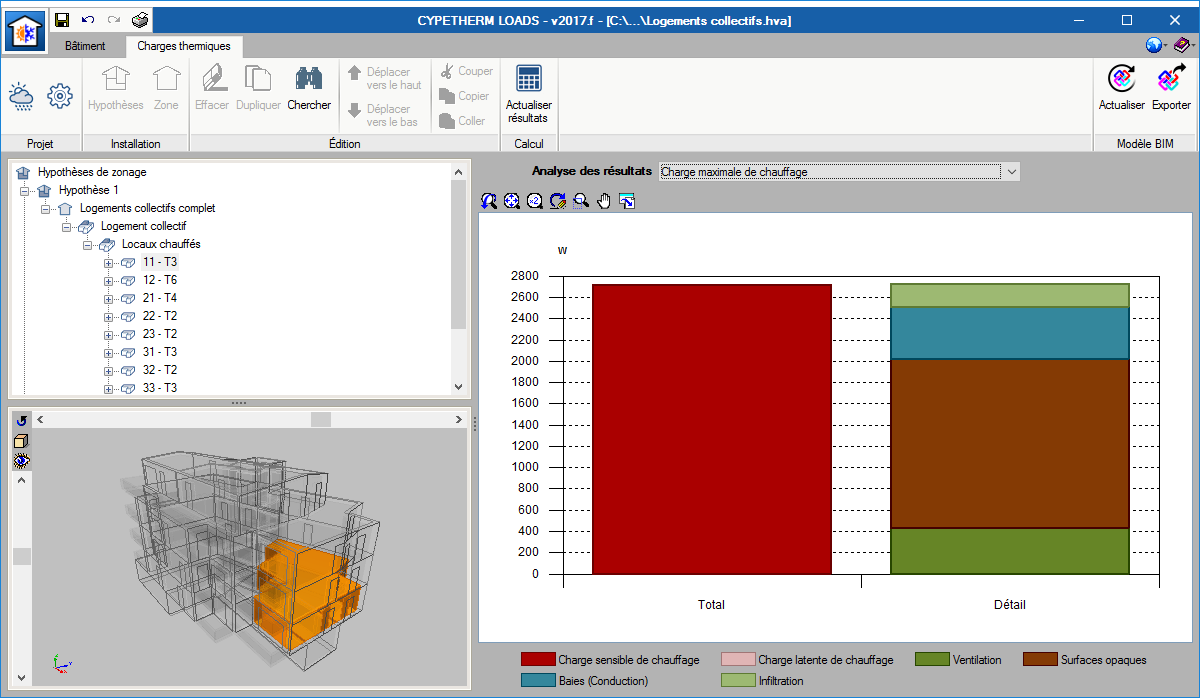Click Charge sensible de chauffage legend swatch
The width and height of the screenshot is (1200, 698).
point(537,660)
